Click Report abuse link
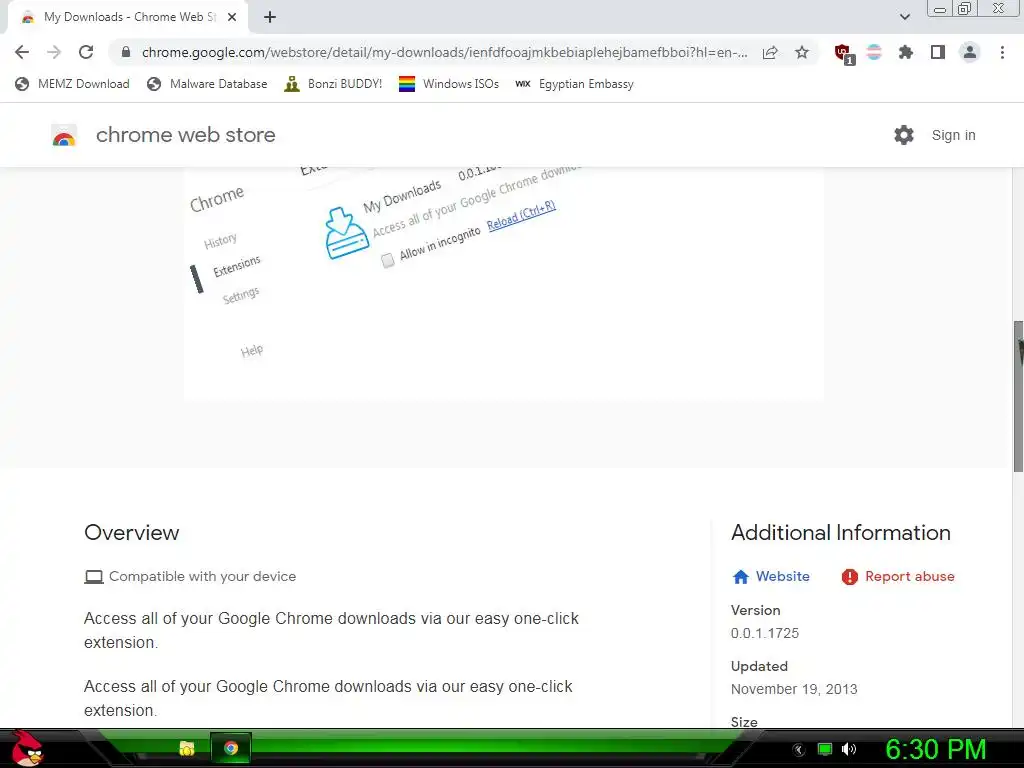1024x768 pixels. [898, 576]
